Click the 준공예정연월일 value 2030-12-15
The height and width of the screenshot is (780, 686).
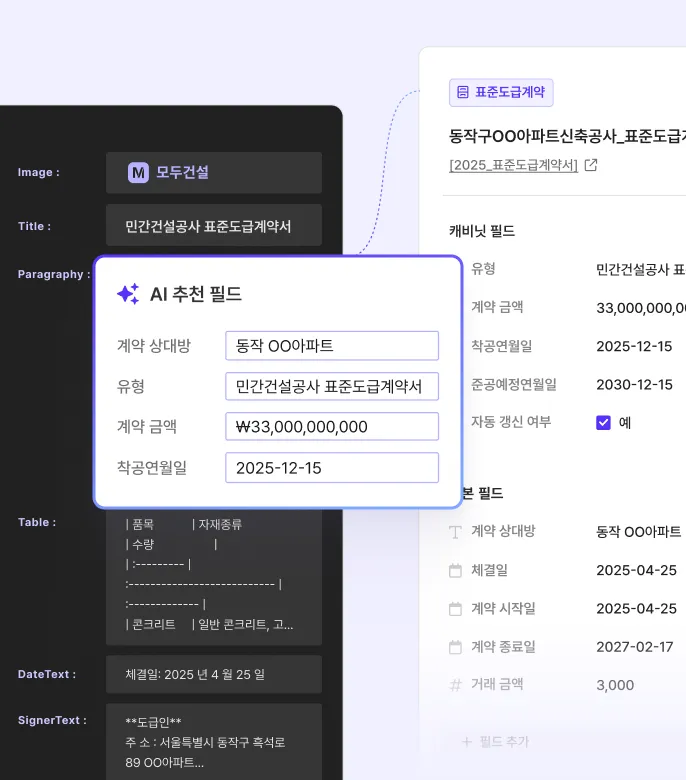tap(634, 385)
